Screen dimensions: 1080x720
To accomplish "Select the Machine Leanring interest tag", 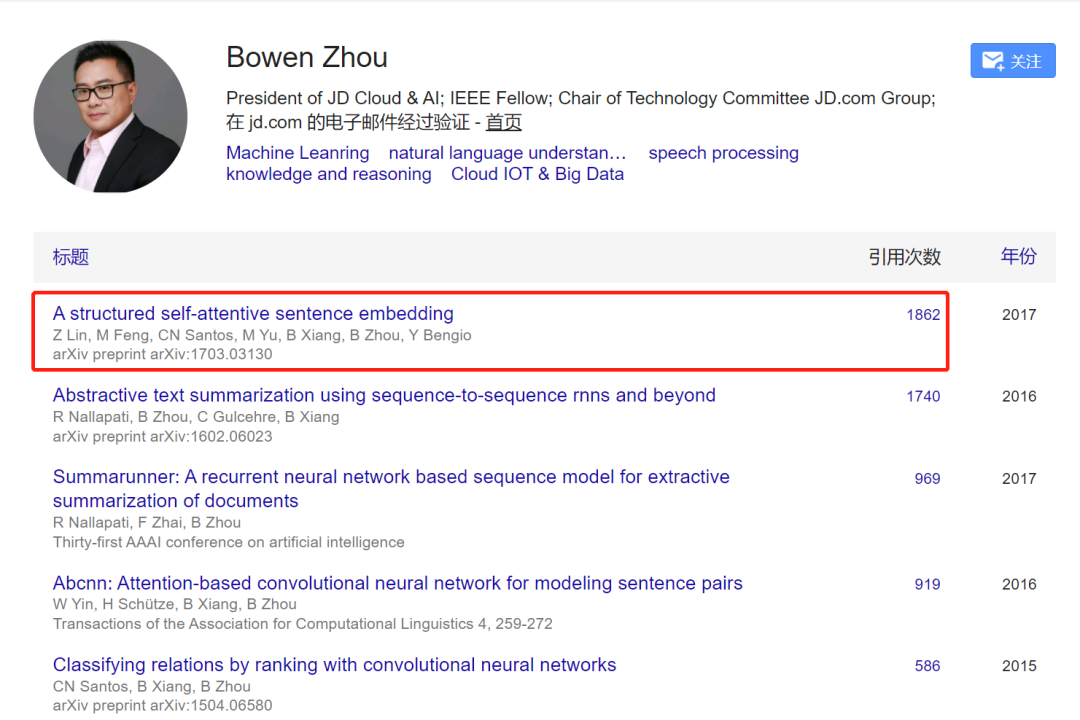I will click(297, 153).
